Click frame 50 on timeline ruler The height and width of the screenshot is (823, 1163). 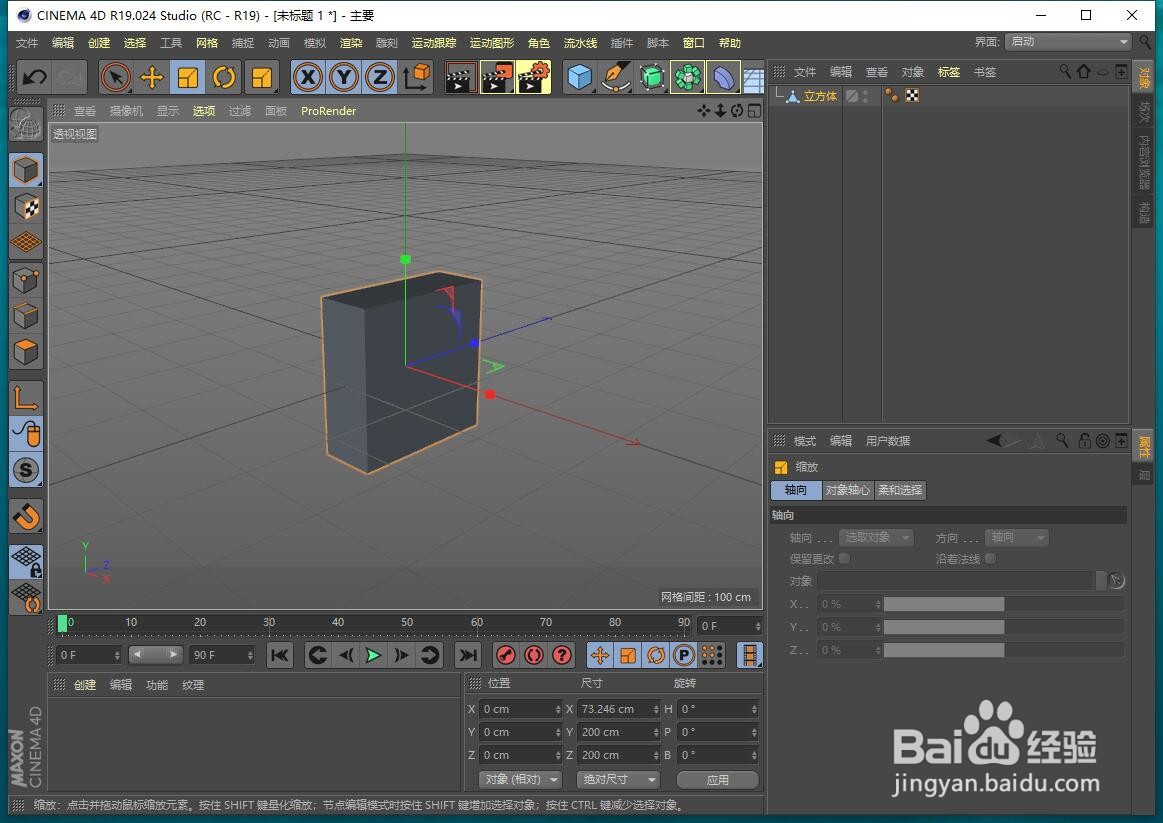pyautogui.click(x=407, y=623)
